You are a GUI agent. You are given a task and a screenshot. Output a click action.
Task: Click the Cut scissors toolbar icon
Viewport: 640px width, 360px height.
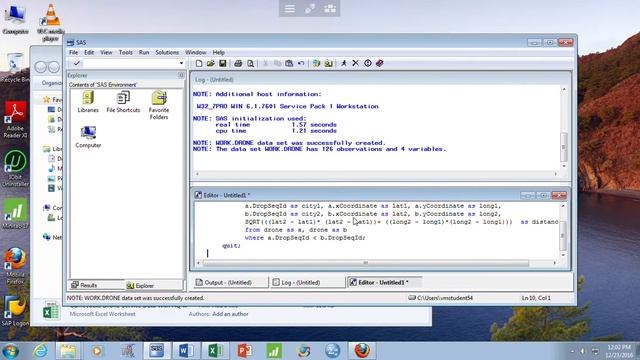pos(266,63)
